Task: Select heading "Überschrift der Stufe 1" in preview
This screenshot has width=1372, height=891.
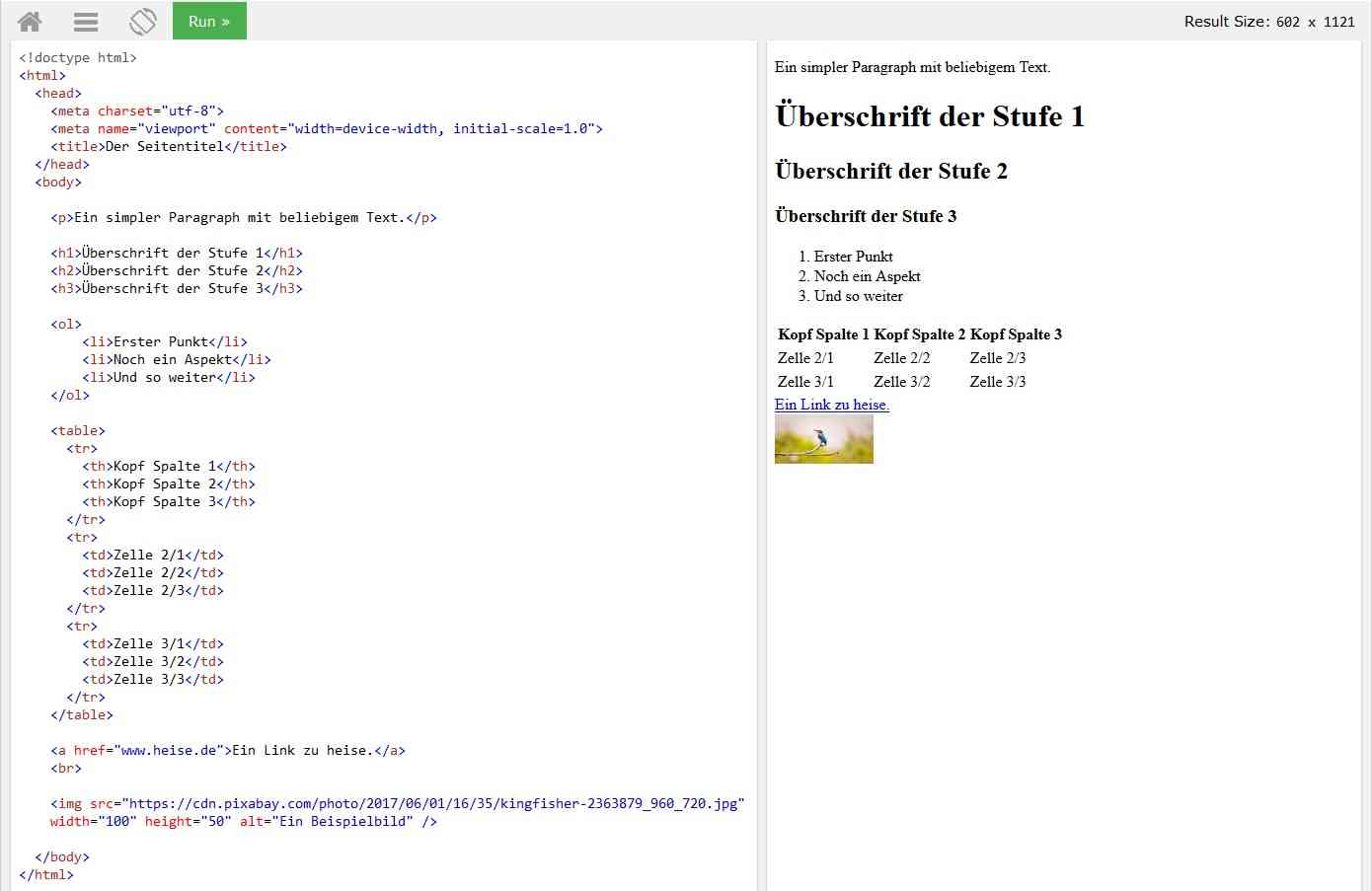Action: click(929, 116)
